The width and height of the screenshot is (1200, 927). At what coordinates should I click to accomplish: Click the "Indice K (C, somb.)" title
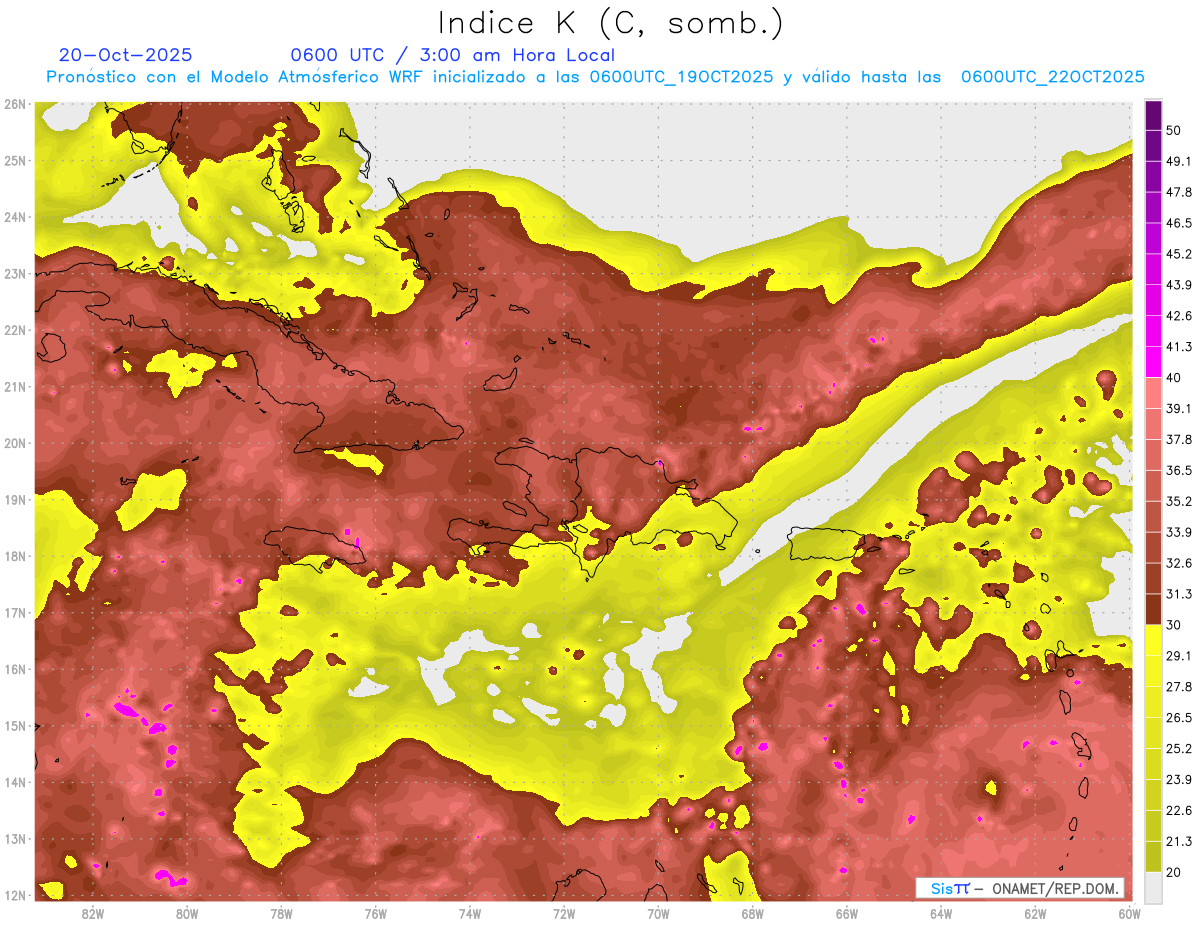pos(611,22)
